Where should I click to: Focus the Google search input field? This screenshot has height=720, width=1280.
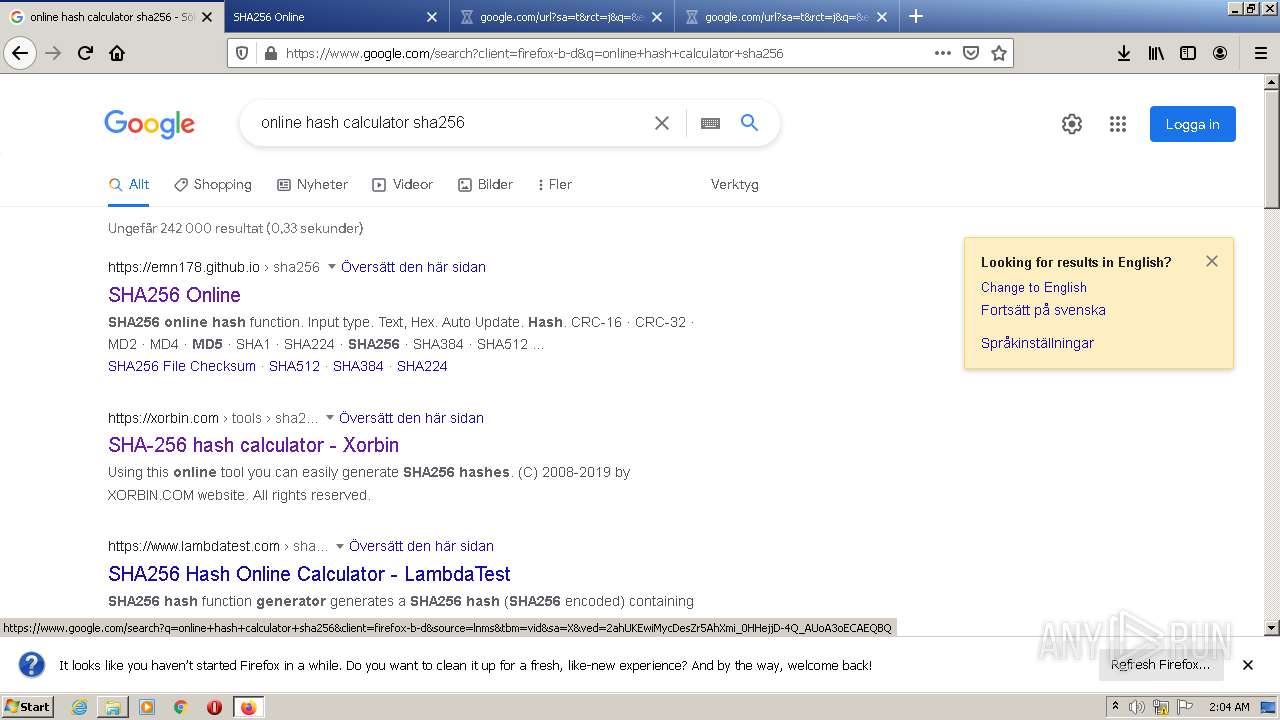[x=450, y=122]
